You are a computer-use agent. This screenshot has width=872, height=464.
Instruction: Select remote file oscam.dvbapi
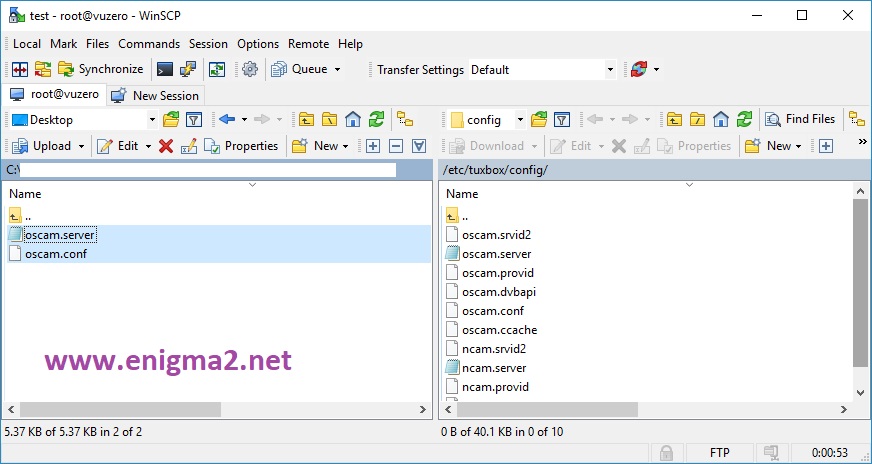[499, 292]
